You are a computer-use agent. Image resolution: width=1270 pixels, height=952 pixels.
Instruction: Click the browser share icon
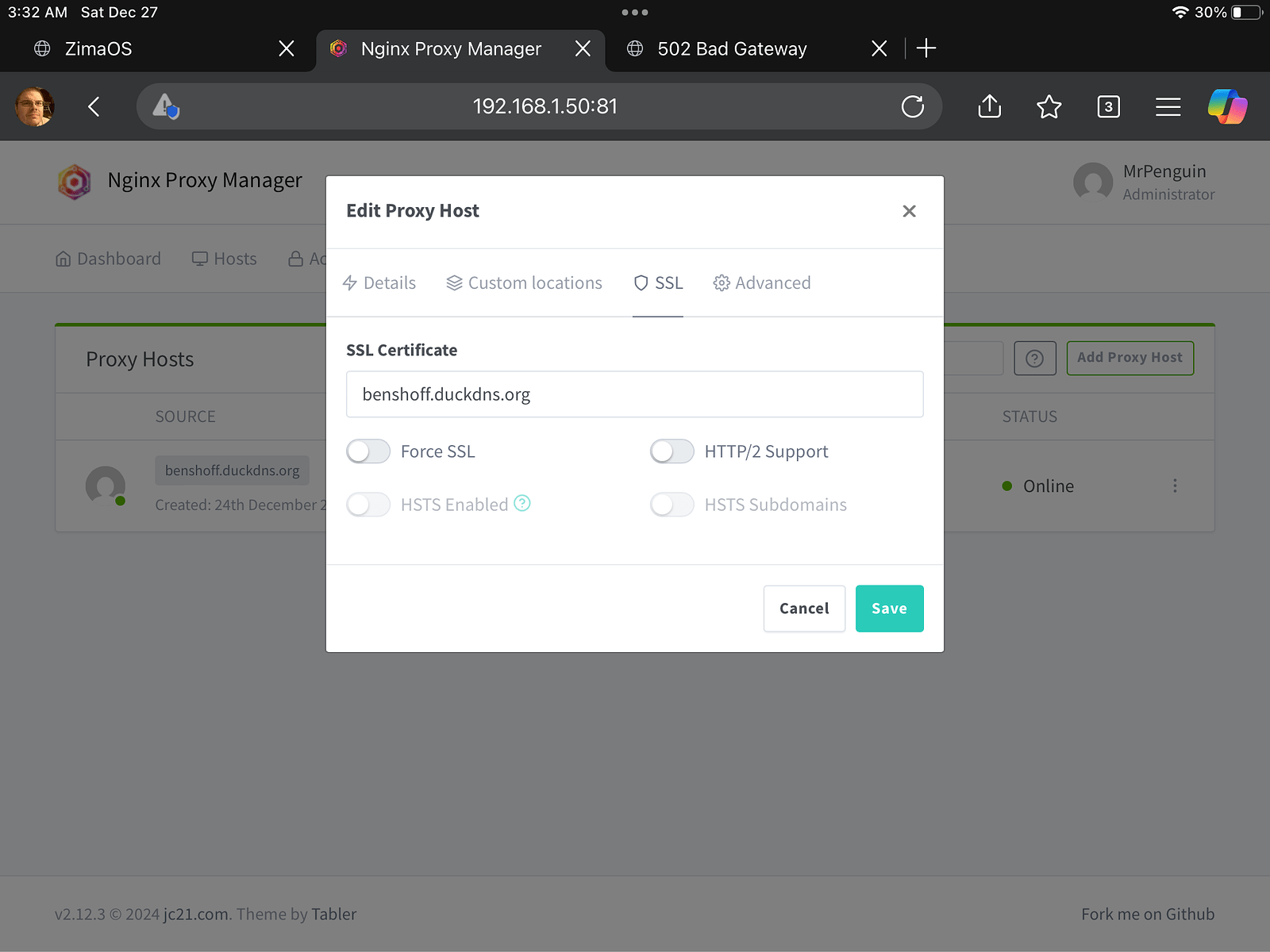pyautogui.click(x=989, y=106)
